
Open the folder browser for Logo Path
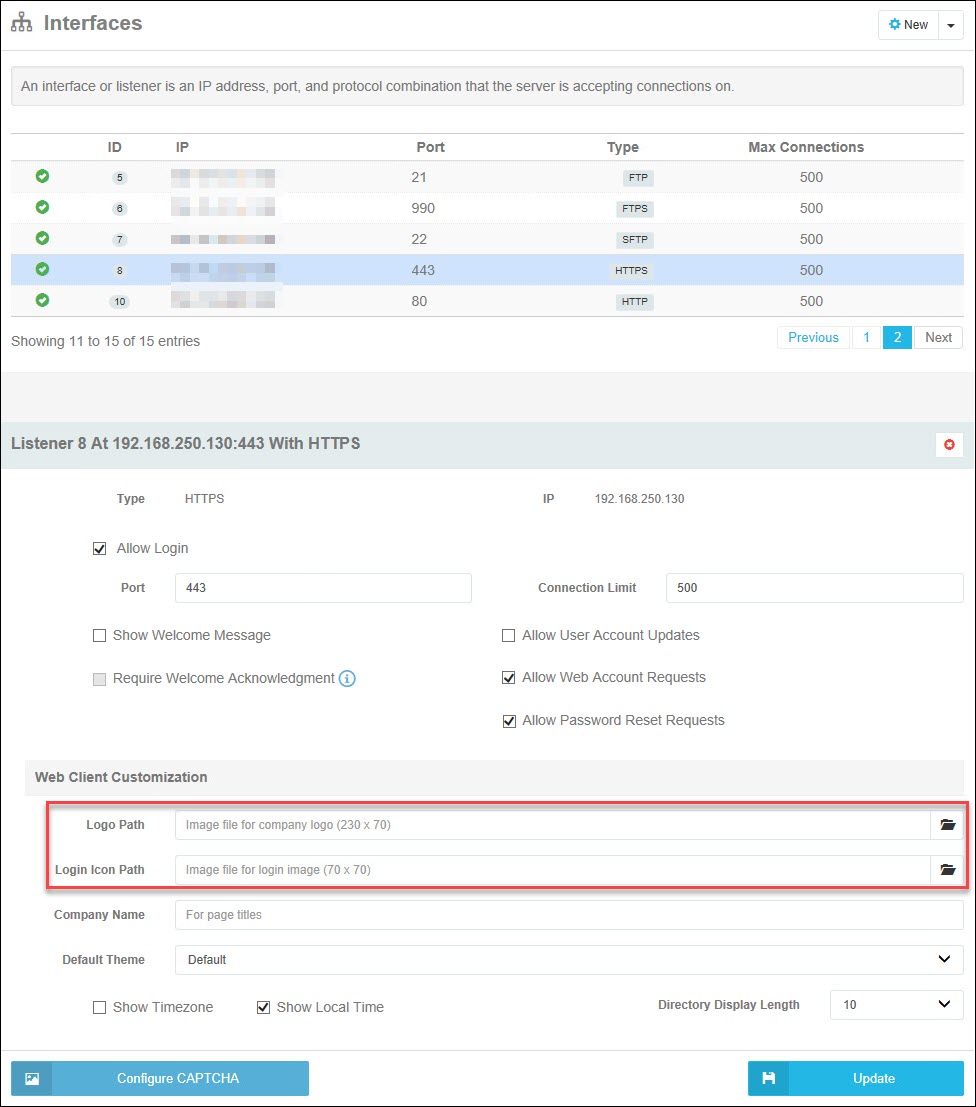coord(947,825)
